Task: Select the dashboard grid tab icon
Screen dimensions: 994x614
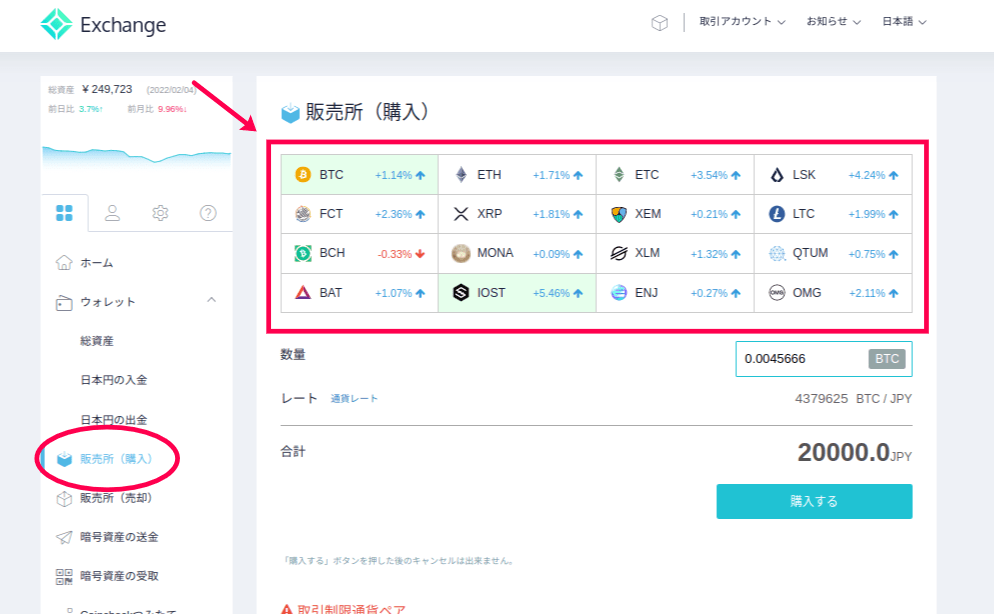Action: pos(64,213)
